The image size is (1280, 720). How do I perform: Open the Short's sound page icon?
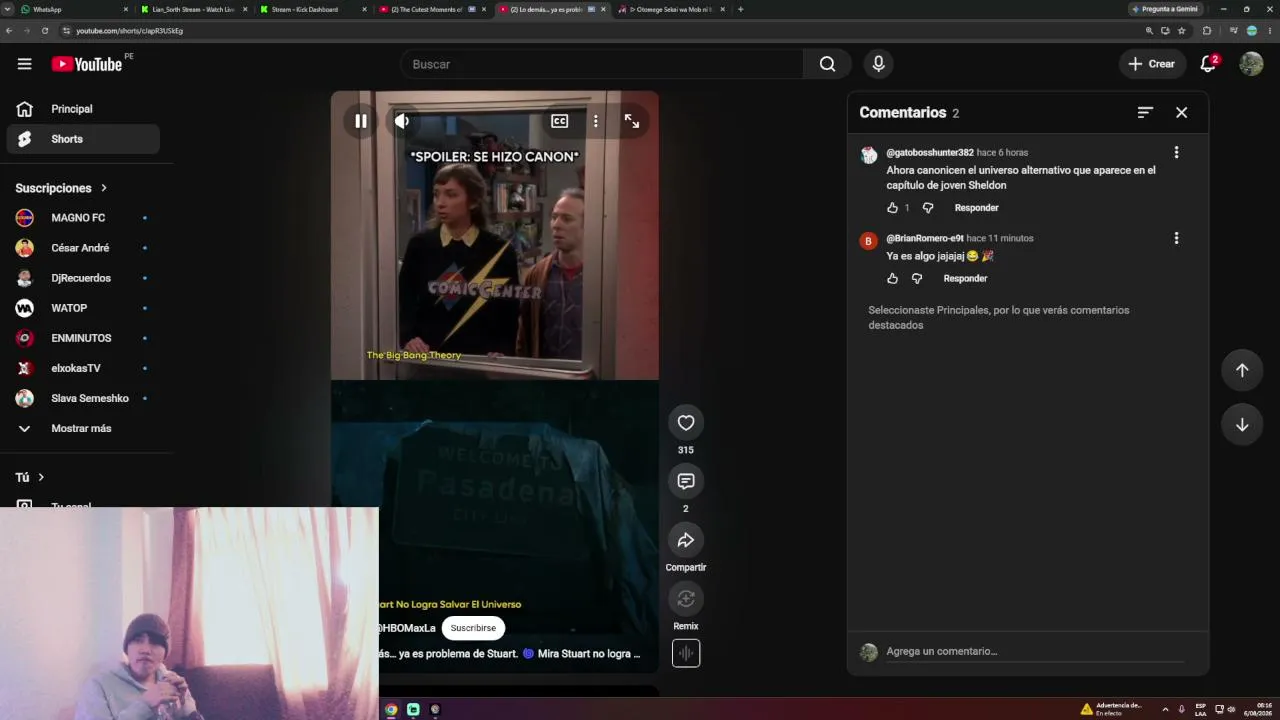coord(686,653)
